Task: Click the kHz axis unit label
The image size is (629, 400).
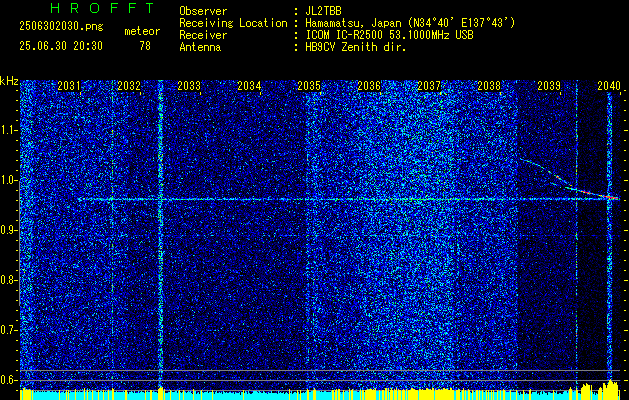Action: (9, 81)
